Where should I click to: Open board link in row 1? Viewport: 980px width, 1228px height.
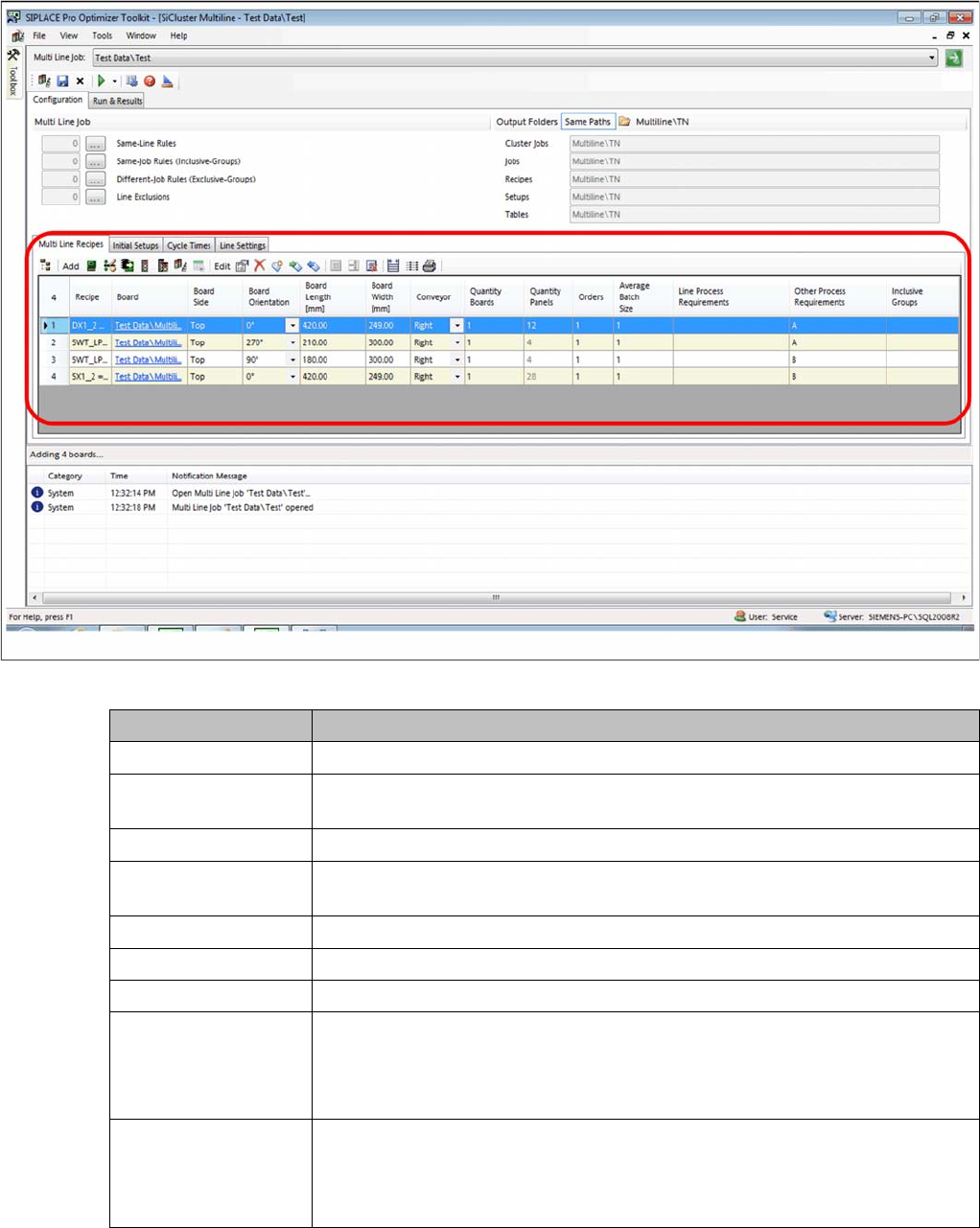pos(148,326)
